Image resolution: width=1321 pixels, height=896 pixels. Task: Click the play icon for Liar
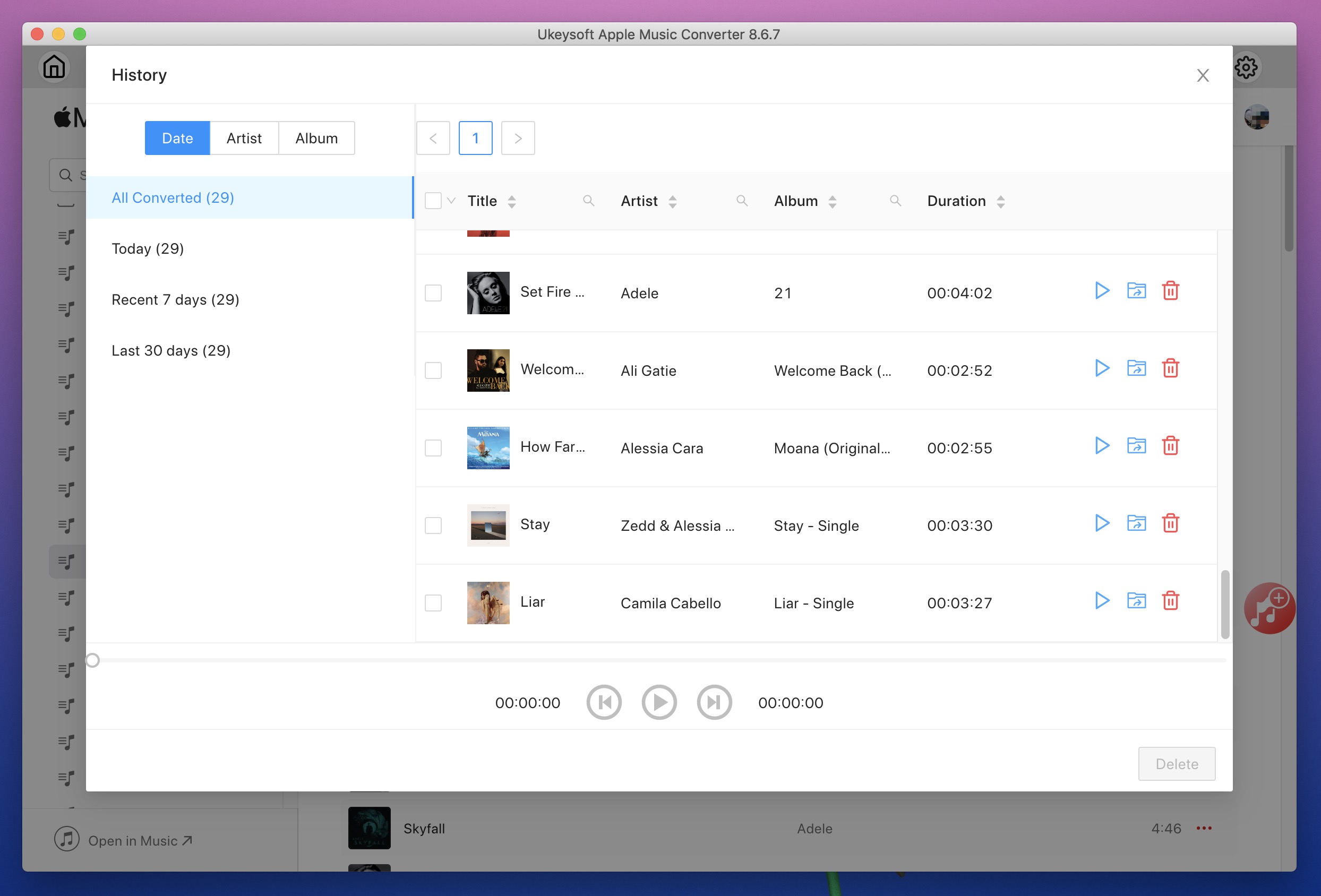tap(1101, 602)
